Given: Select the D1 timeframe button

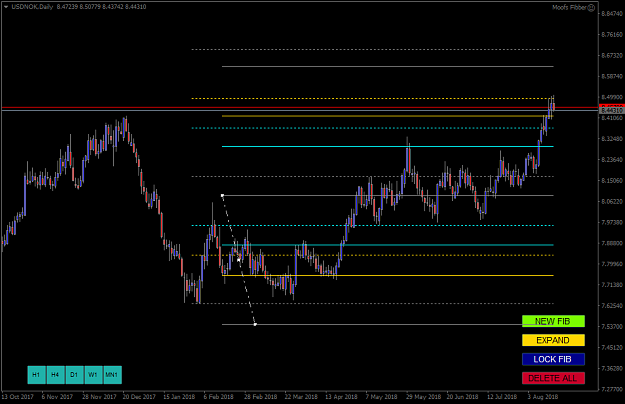Looking at the screenshot, I should pyautogui.click(x=74, y=375).
